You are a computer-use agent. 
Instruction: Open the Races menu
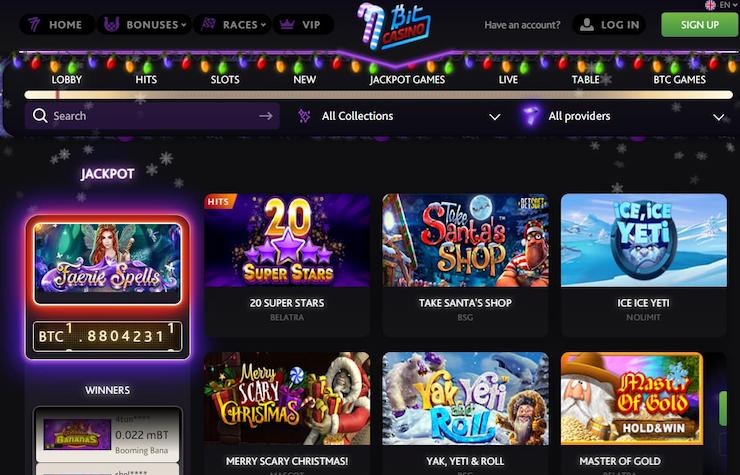[x=233, y=25]
